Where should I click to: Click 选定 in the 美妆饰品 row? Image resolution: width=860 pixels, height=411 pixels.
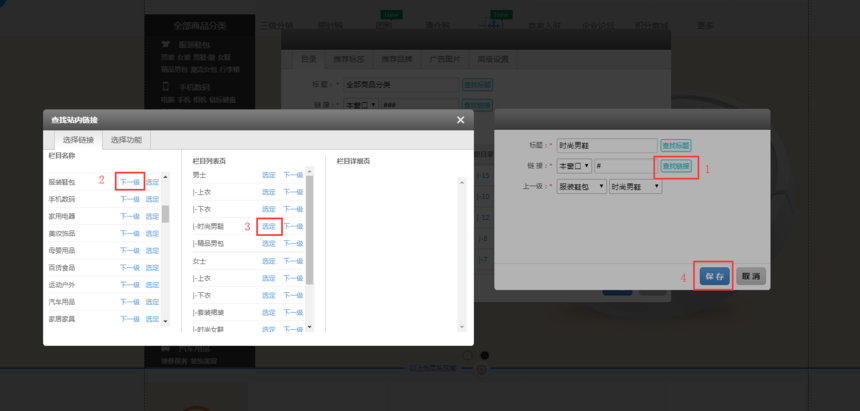point(152,233)
